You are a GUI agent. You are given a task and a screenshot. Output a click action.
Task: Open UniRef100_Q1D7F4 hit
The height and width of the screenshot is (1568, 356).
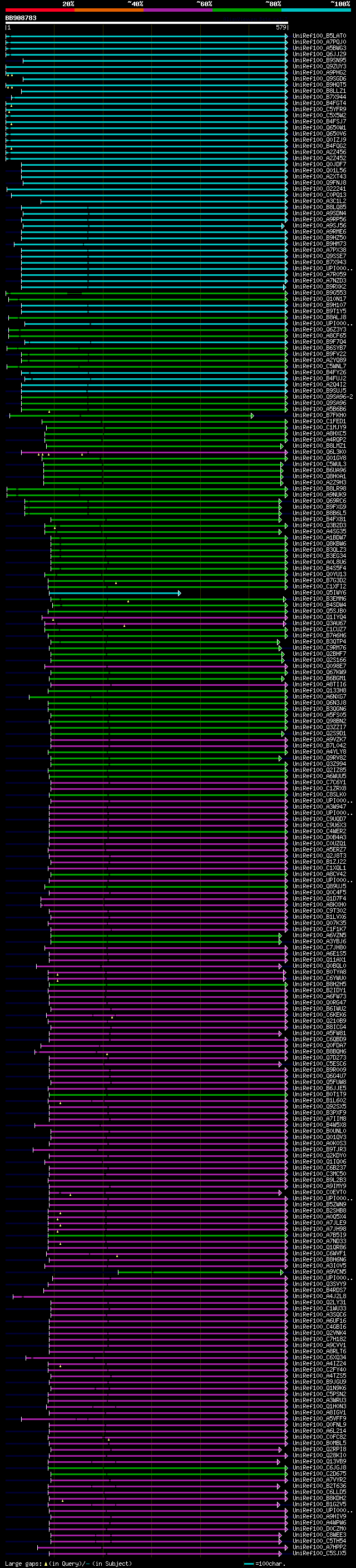tap(319, 899)
